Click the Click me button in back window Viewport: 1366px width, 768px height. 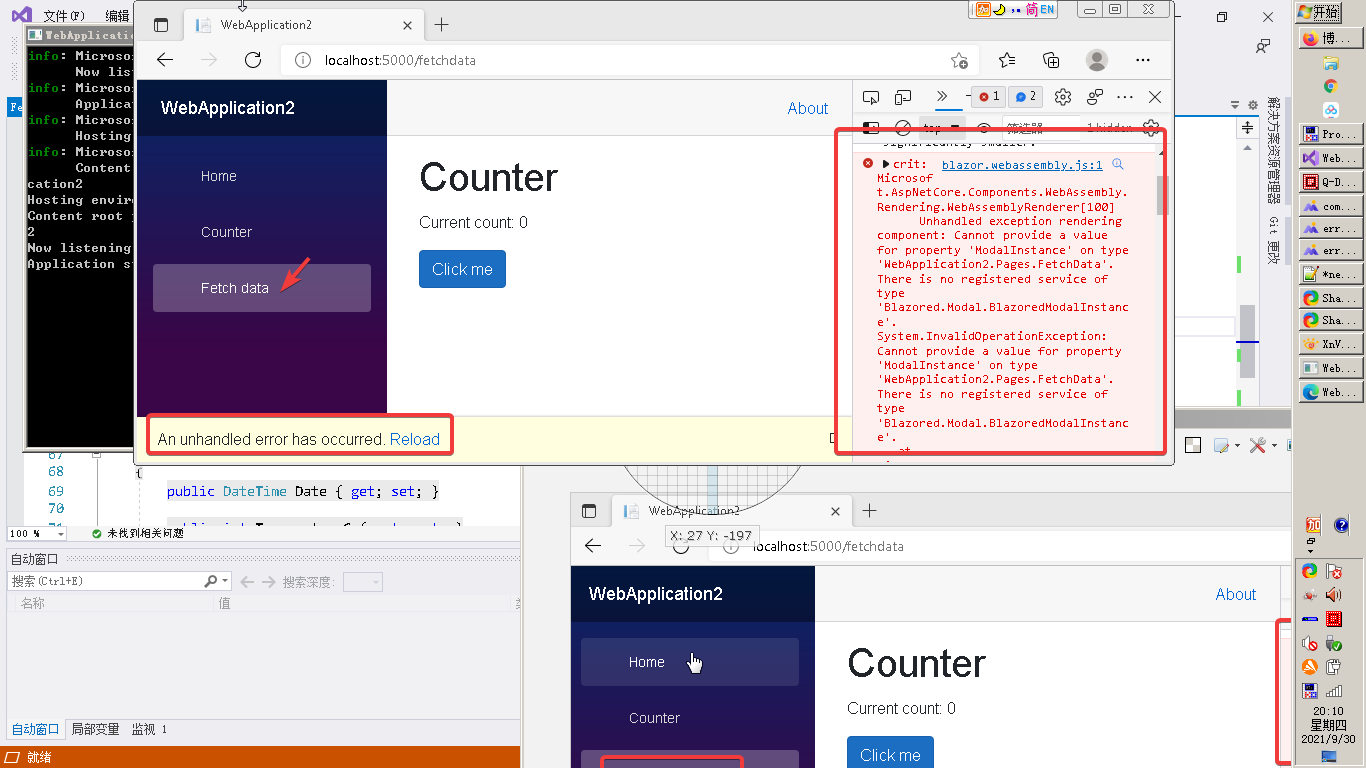point(890,754)
